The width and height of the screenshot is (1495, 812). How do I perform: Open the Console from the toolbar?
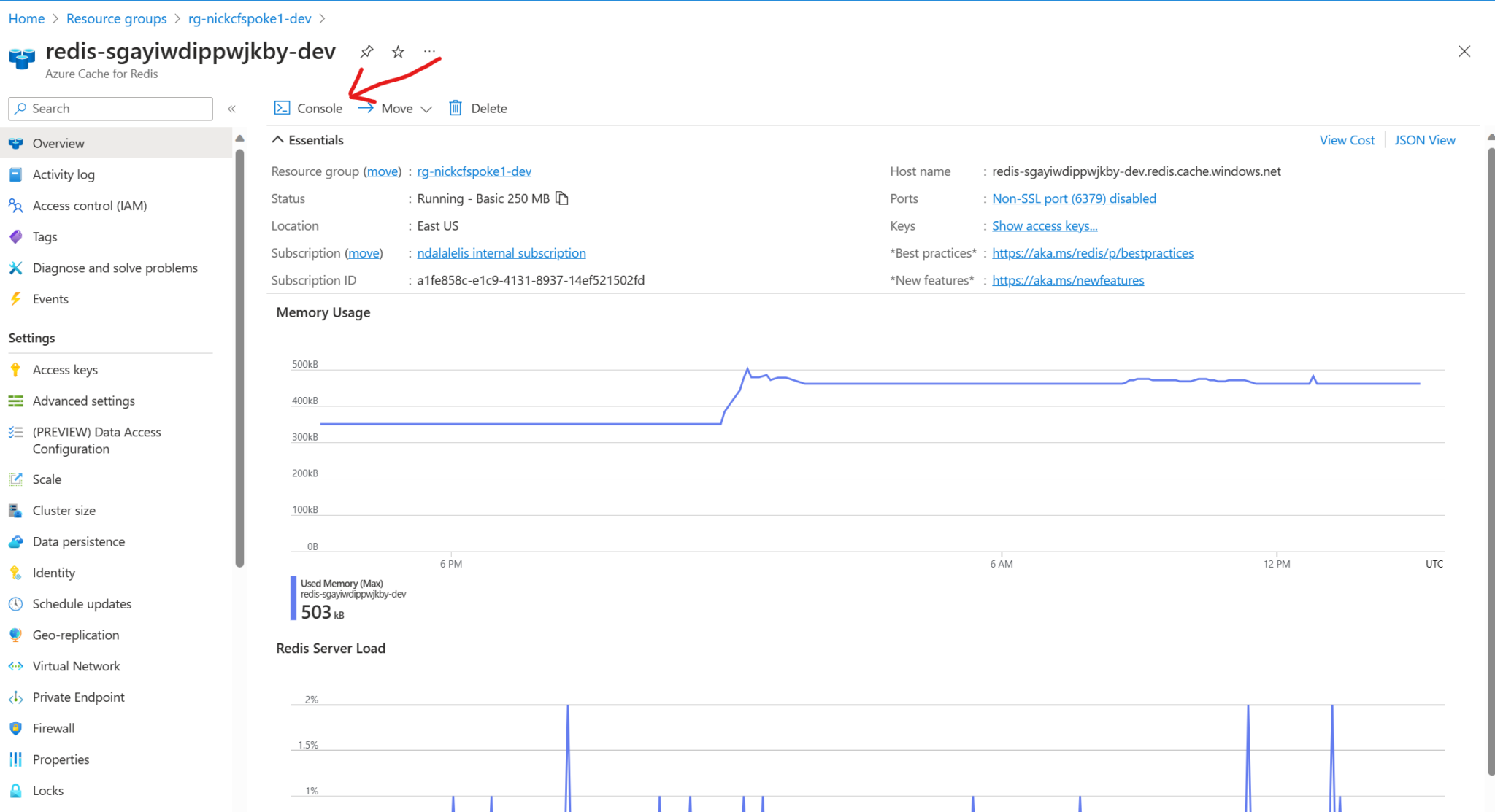click(x=307, y=107)
